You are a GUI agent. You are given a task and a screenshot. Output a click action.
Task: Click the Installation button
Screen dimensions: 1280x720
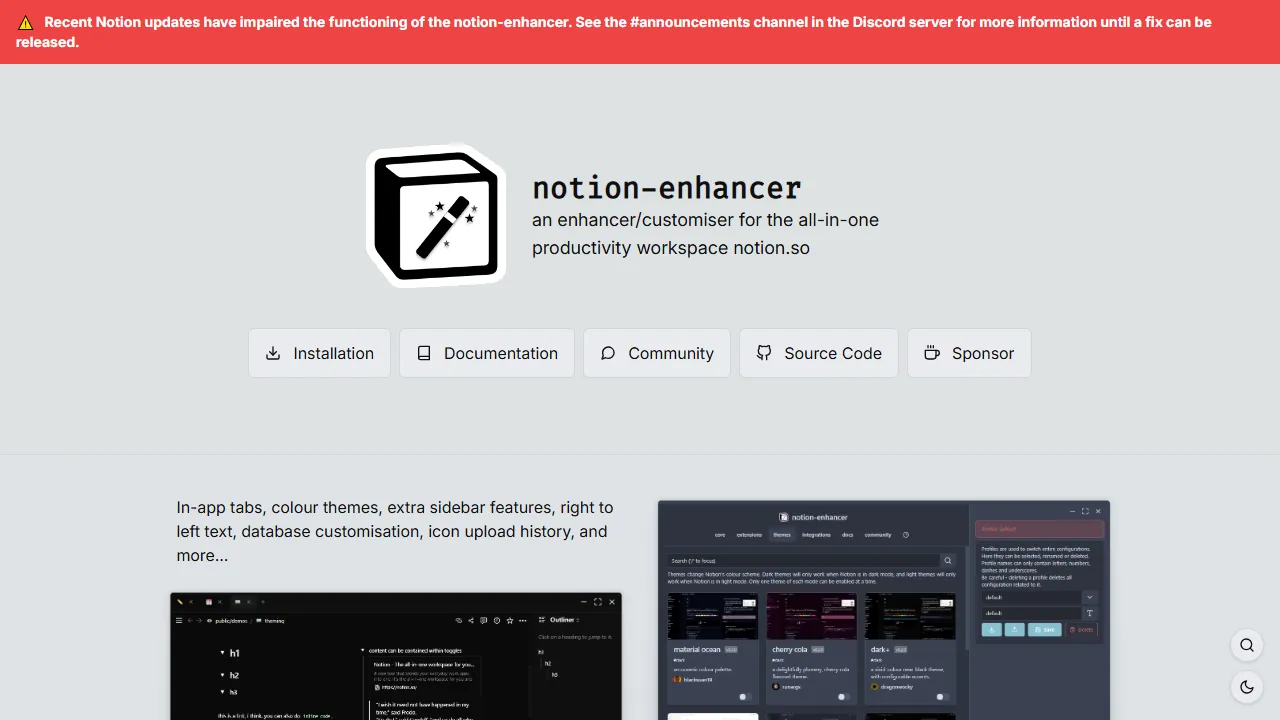click(319, 353)
